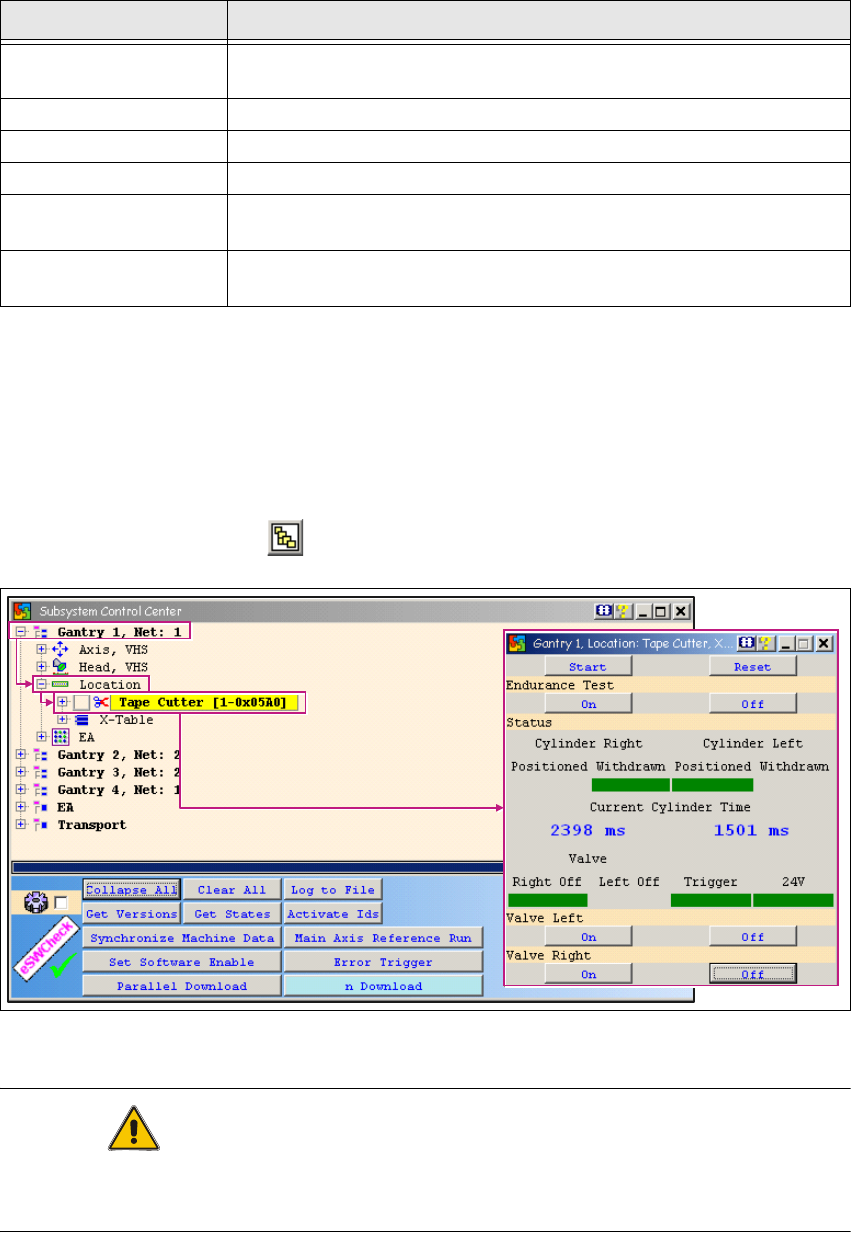The width and height of the screenshot is (851, 1233).
Task: Tick the checkbox beside Tape Cutter
Action: coord(82,703)
